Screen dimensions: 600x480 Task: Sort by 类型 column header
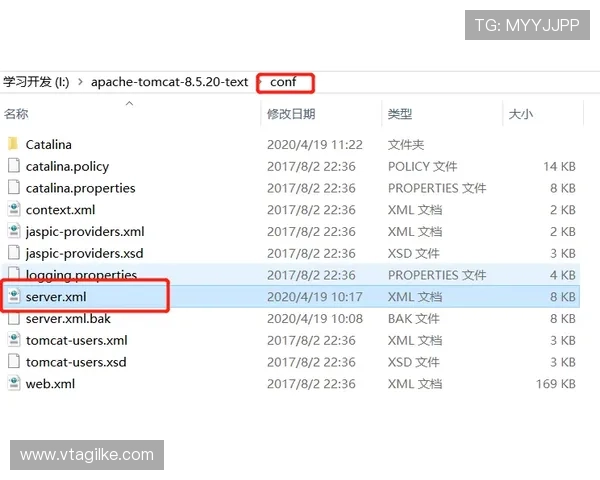400,114
